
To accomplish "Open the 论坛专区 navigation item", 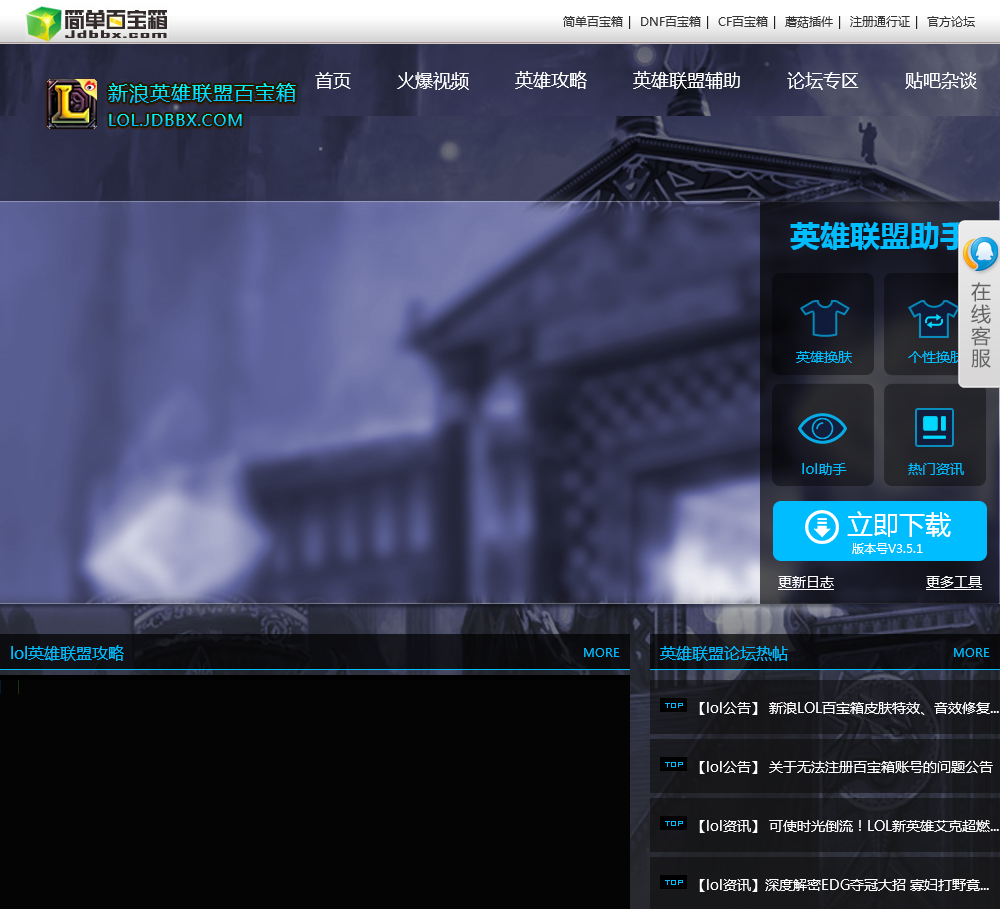I will tap(823, 80).
